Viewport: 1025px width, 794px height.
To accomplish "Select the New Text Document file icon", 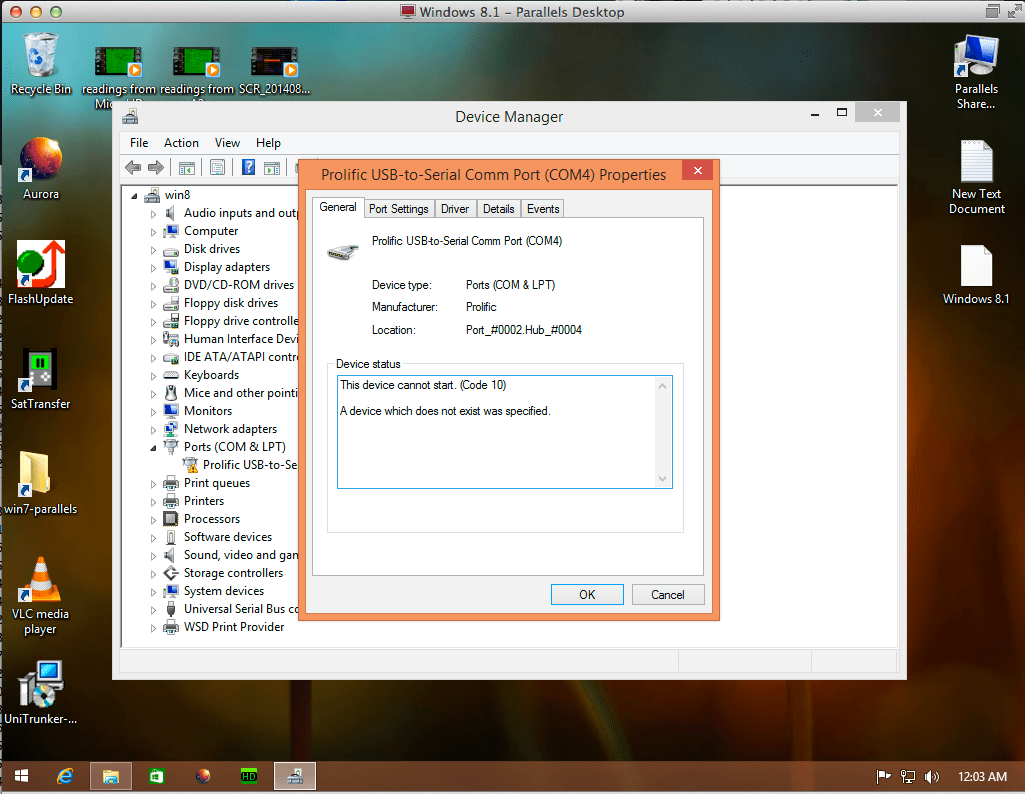I will tap(976, 178).
